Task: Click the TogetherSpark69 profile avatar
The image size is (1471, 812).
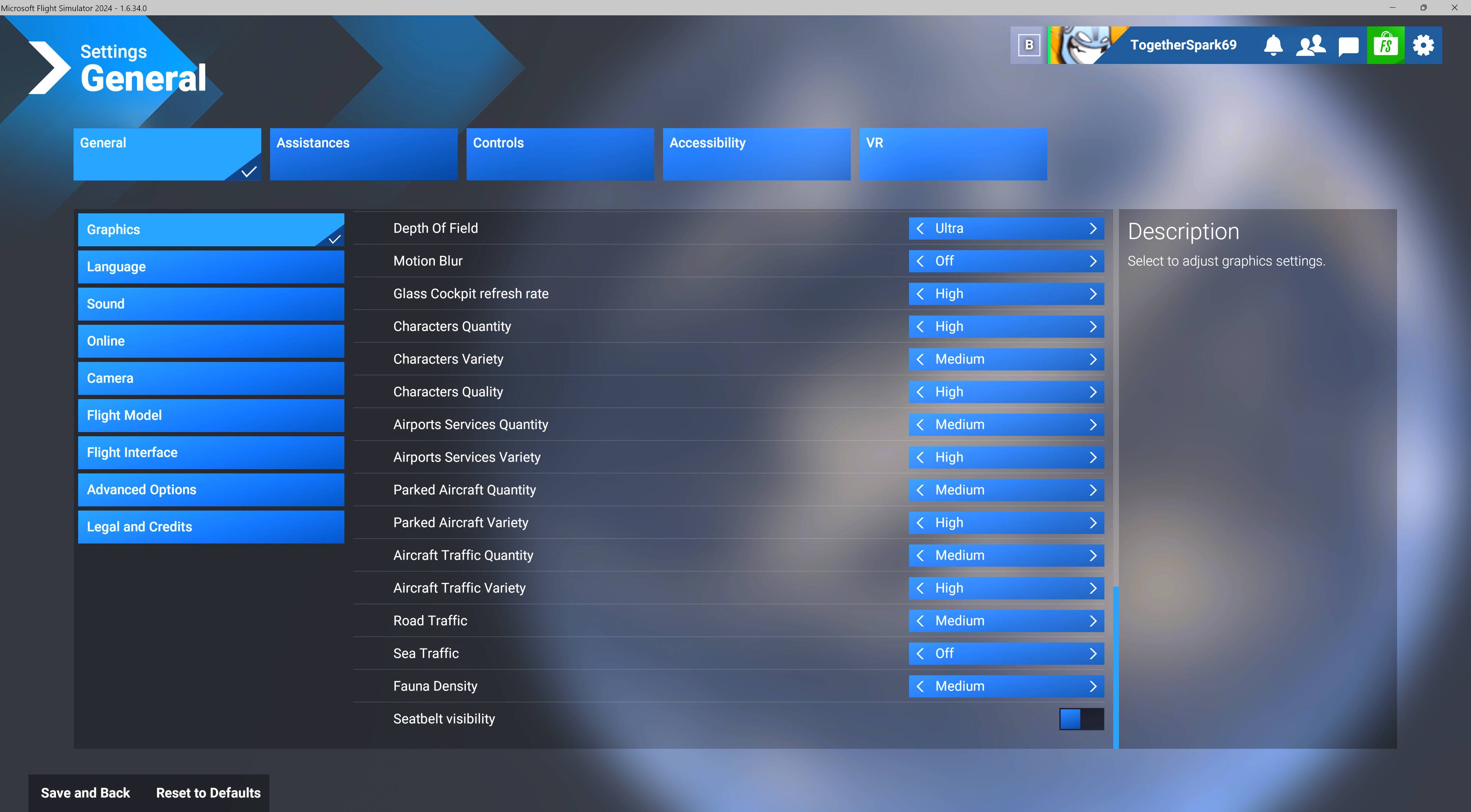Action: click(x=1079, y=45)
